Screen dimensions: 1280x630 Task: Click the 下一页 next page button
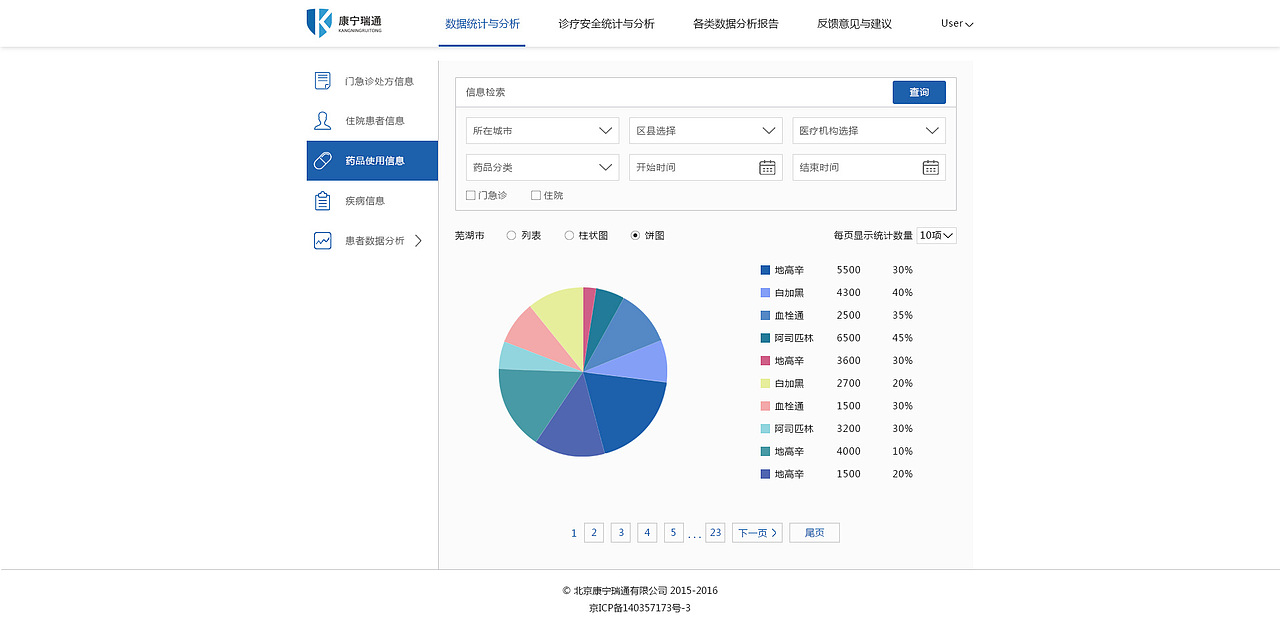[x=757, y=533]
